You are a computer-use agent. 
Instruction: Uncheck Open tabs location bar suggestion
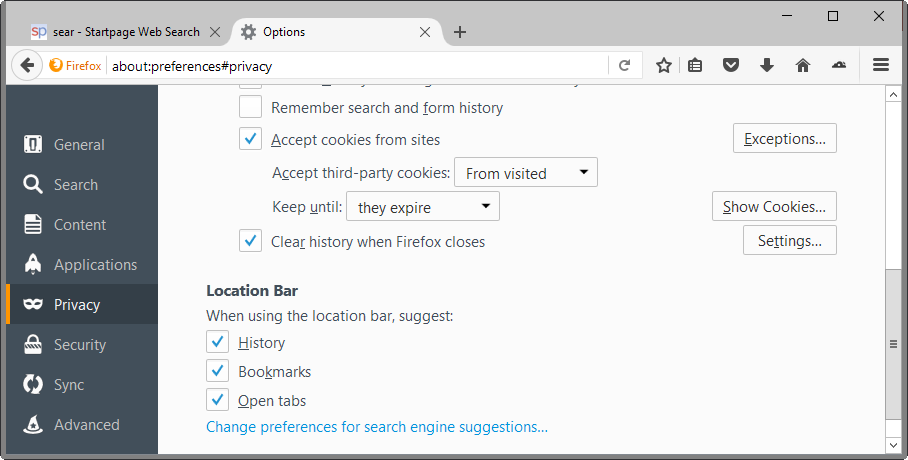217,400
